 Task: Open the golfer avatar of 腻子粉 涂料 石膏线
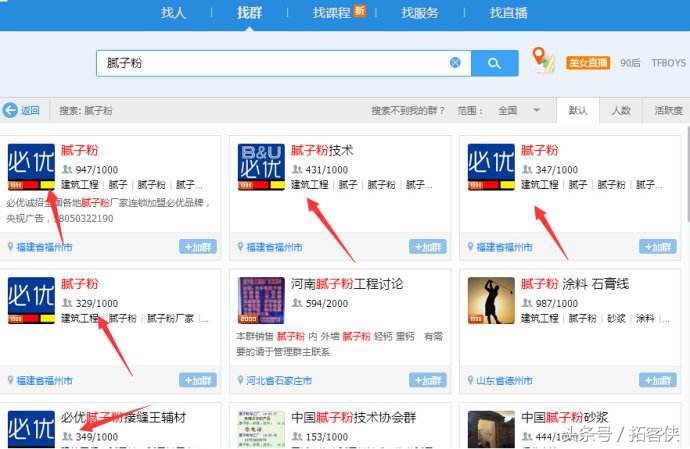[x=491, y=300]
